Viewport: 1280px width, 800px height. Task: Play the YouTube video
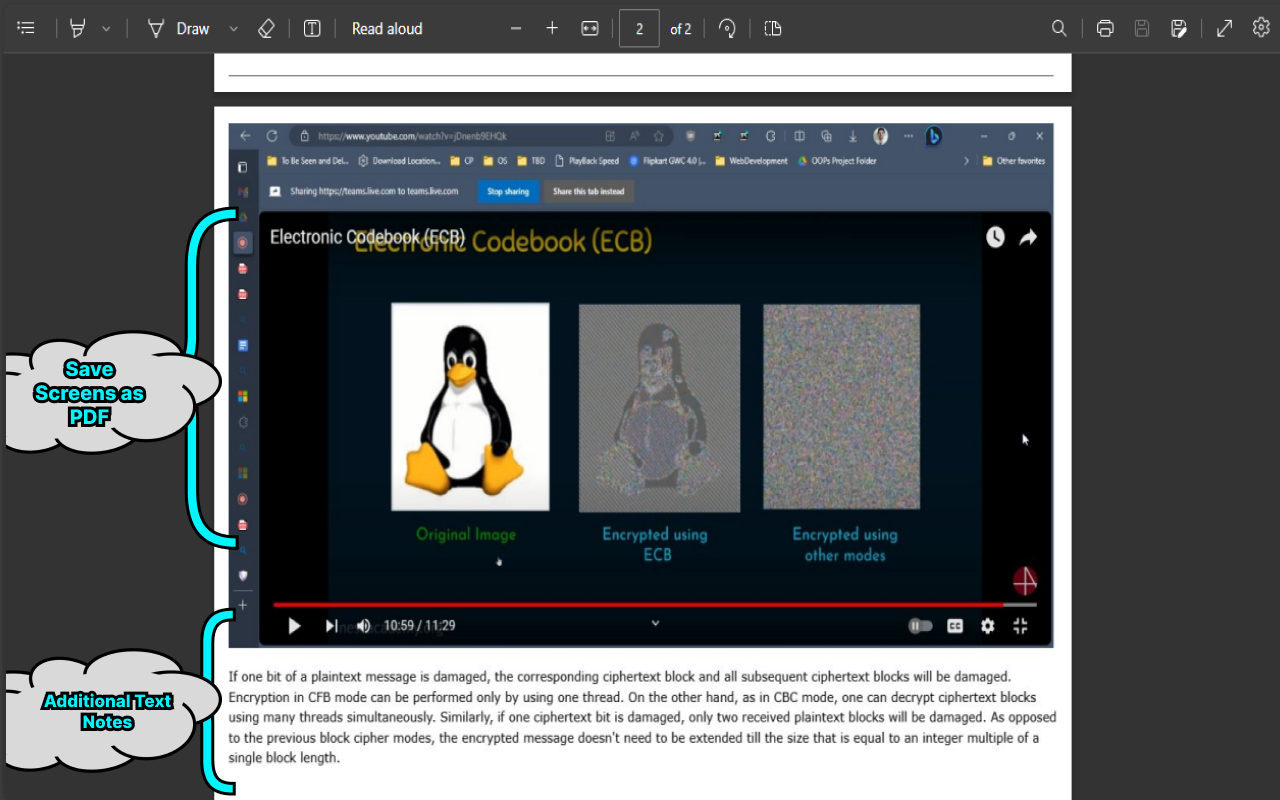pyautogui.click(x=294, y=626)
